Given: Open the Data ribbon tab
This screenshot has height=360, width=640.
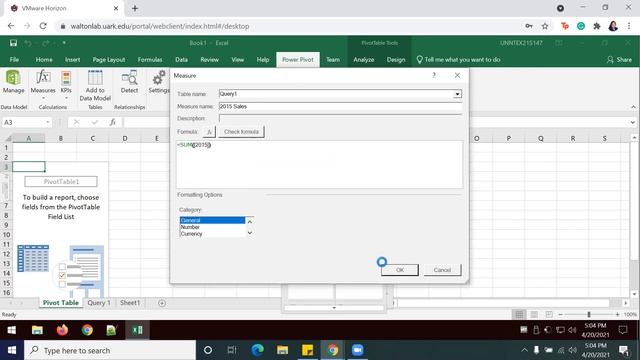Looking at the screenshot, I should coord(181,60).
